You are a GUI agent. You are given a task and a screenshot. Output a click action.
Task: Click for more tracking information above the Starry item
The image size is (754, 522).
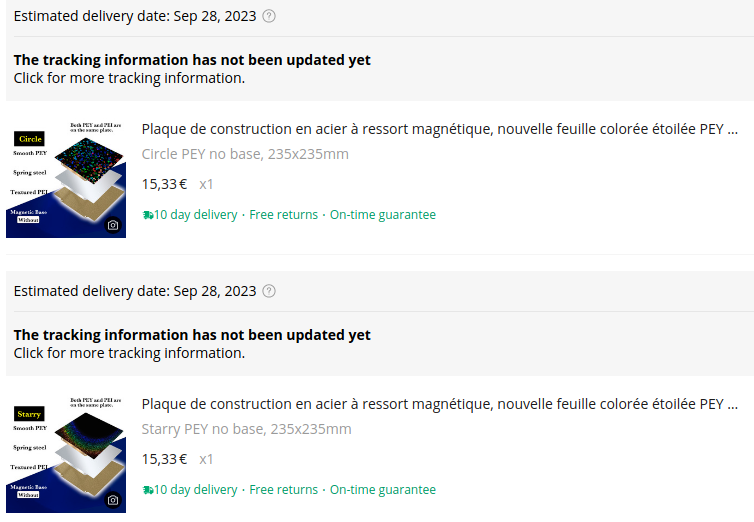pos(129,353)
